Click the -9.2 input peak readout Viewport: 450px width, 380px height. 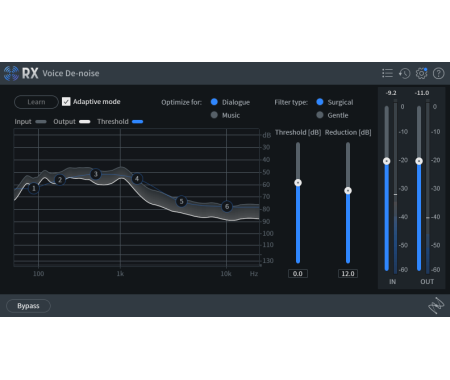[391, 93]
